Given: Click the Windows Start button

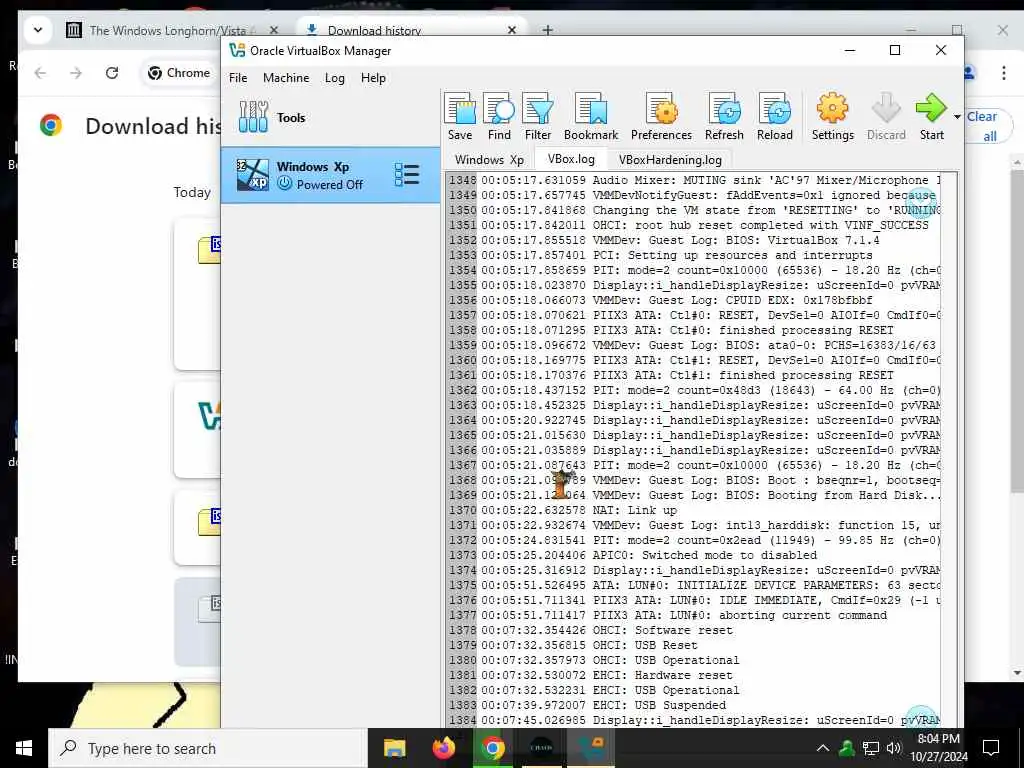Looking at the screenshot, I should point(24,748).
